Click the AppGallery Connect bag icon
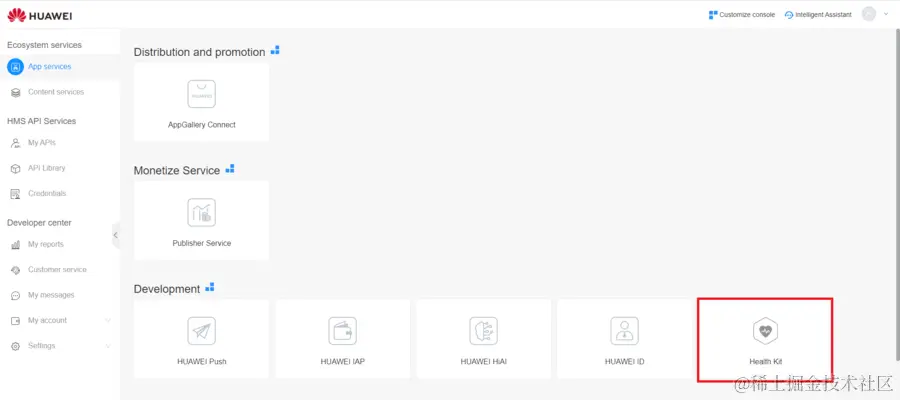This screenshot has width=900, height=400. pyautogui.click(x=201, y=94)
